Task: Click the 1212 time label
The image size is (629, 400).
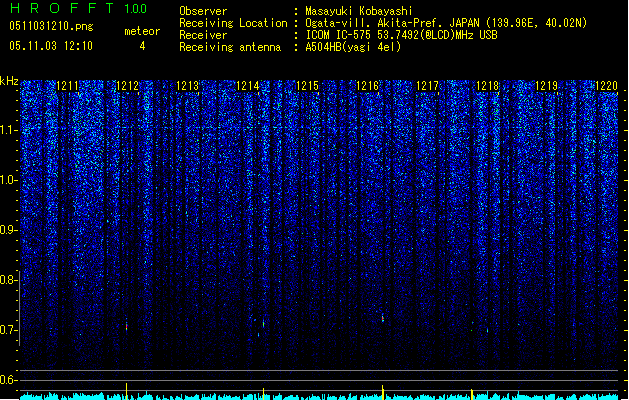Action: click(x=127, y=86)
